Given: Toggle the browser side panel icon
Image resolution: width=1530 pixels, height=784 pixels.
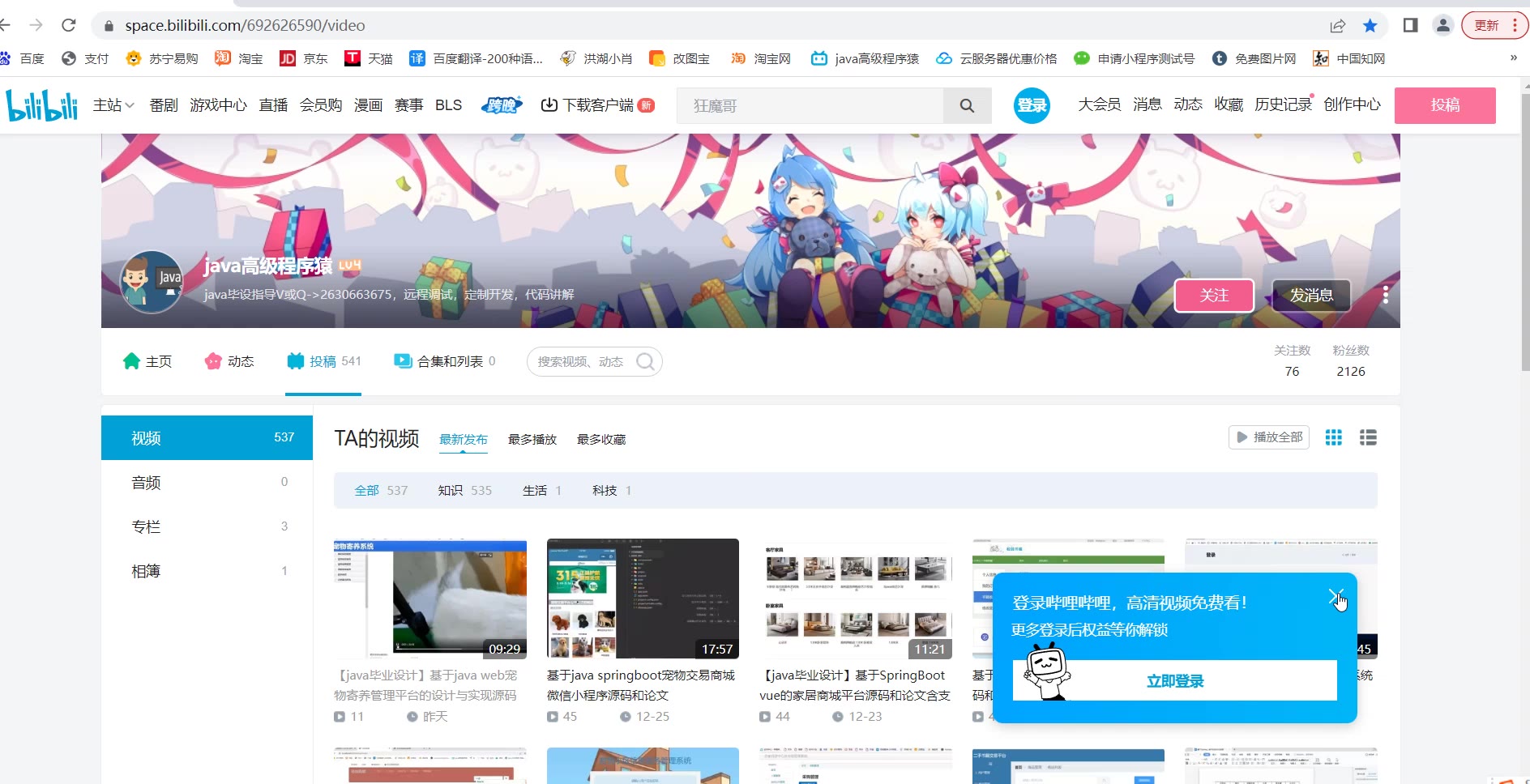Looking at the screenshot, I should click(1410, 25).
